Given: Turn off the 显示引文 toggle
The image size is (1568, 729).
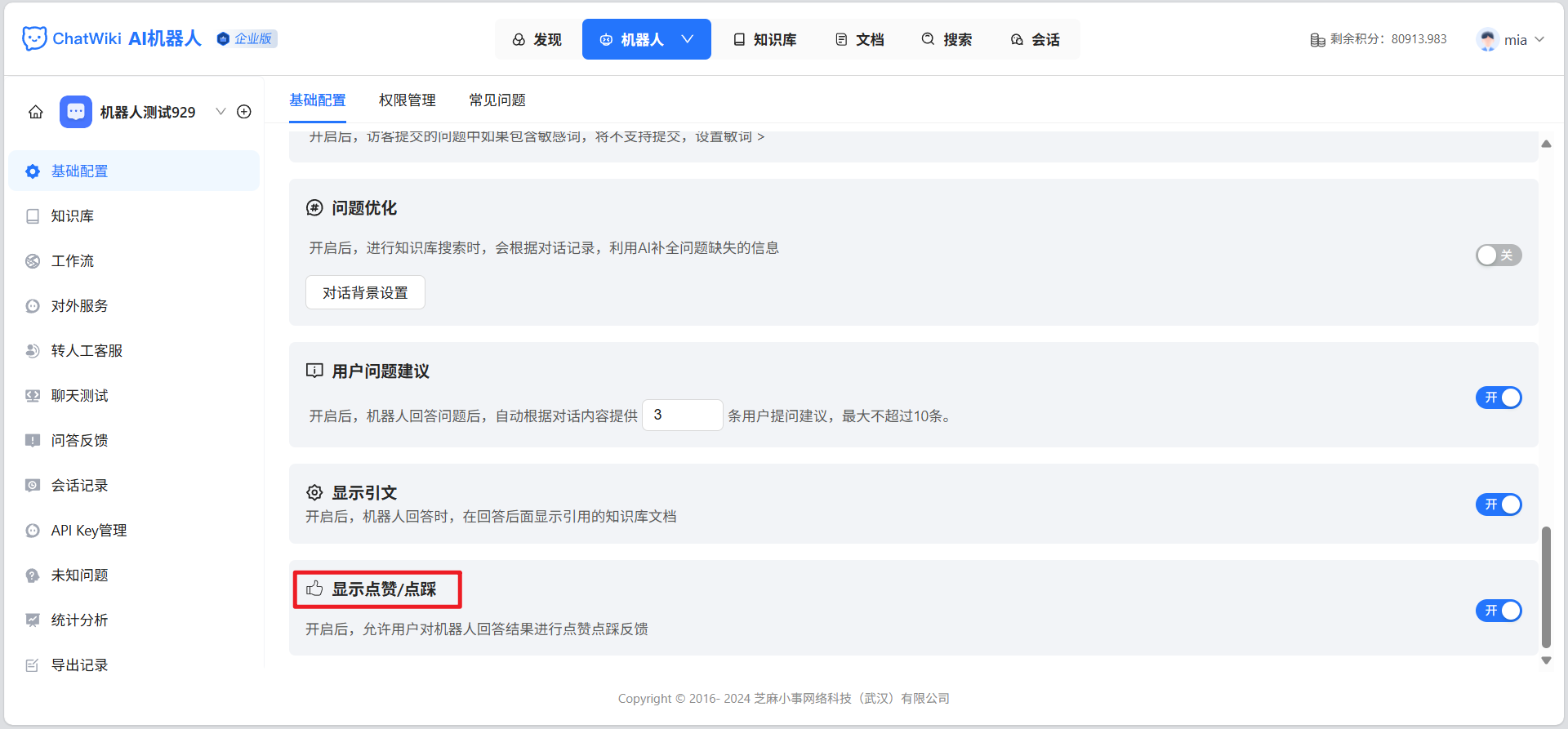Looking at the screenshot, I should 1499,505.
